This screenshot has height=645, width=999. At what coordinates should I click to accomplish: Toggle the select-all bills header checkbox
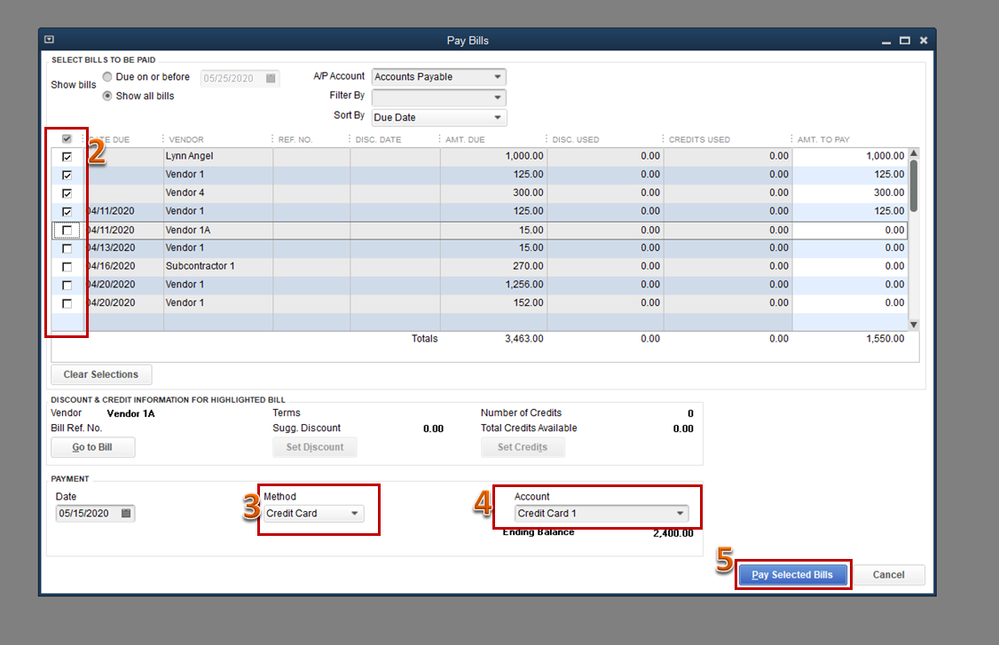pyautogui.click(x=67, y=138)
